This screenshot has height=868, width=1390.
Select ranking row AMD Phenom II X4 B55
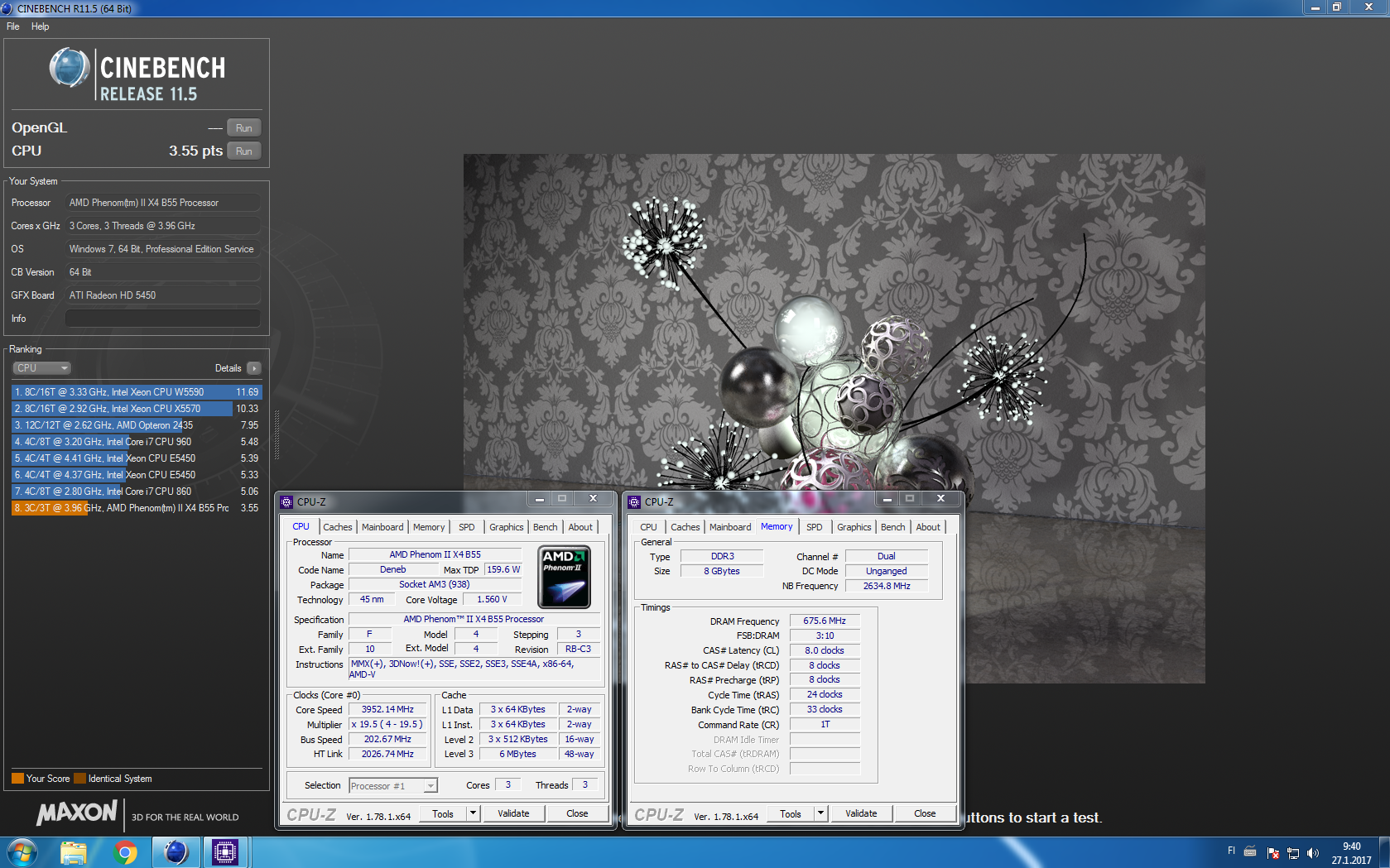coord(137,508)
